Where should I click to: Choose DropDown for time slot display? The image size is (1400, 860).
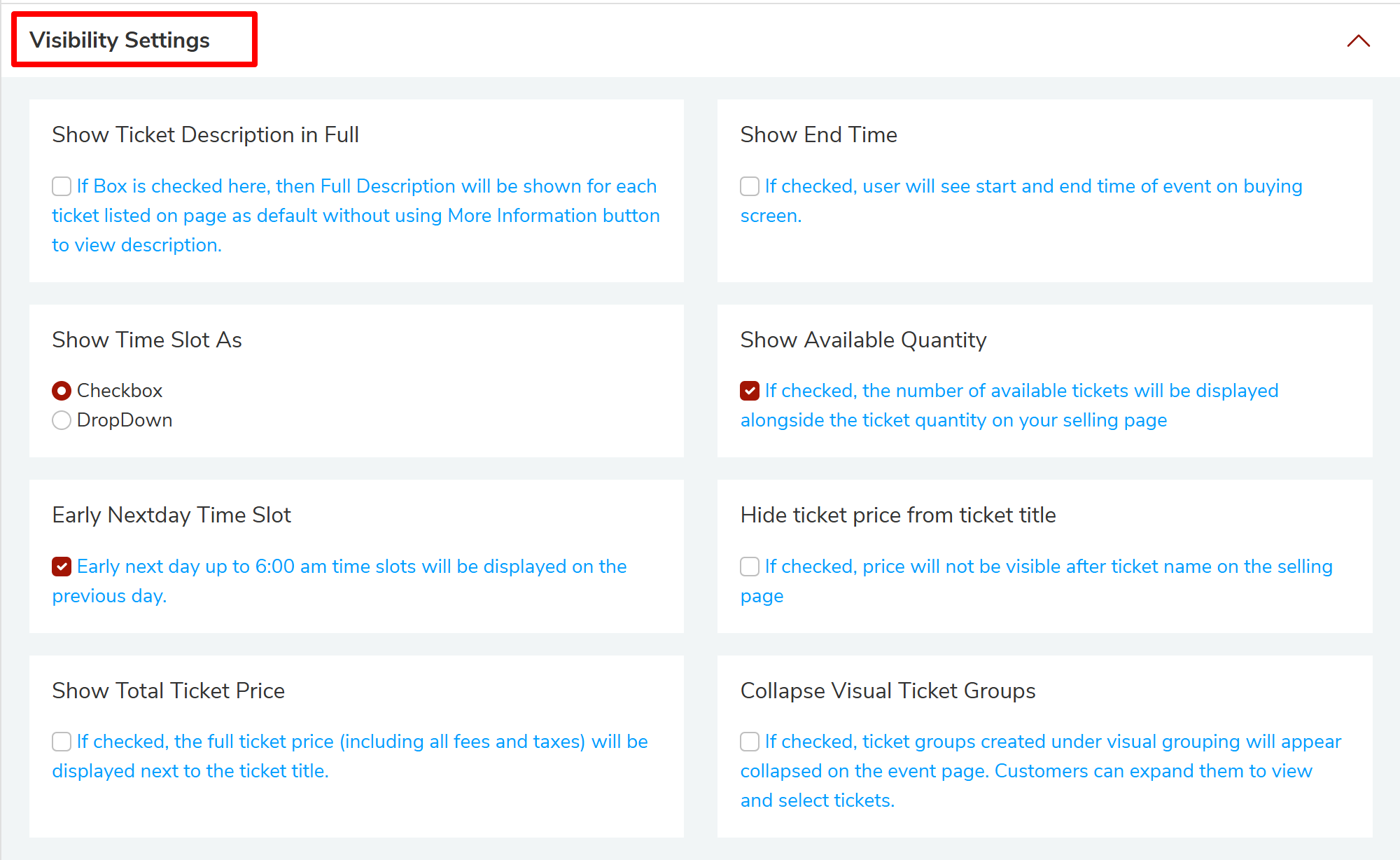62,420
